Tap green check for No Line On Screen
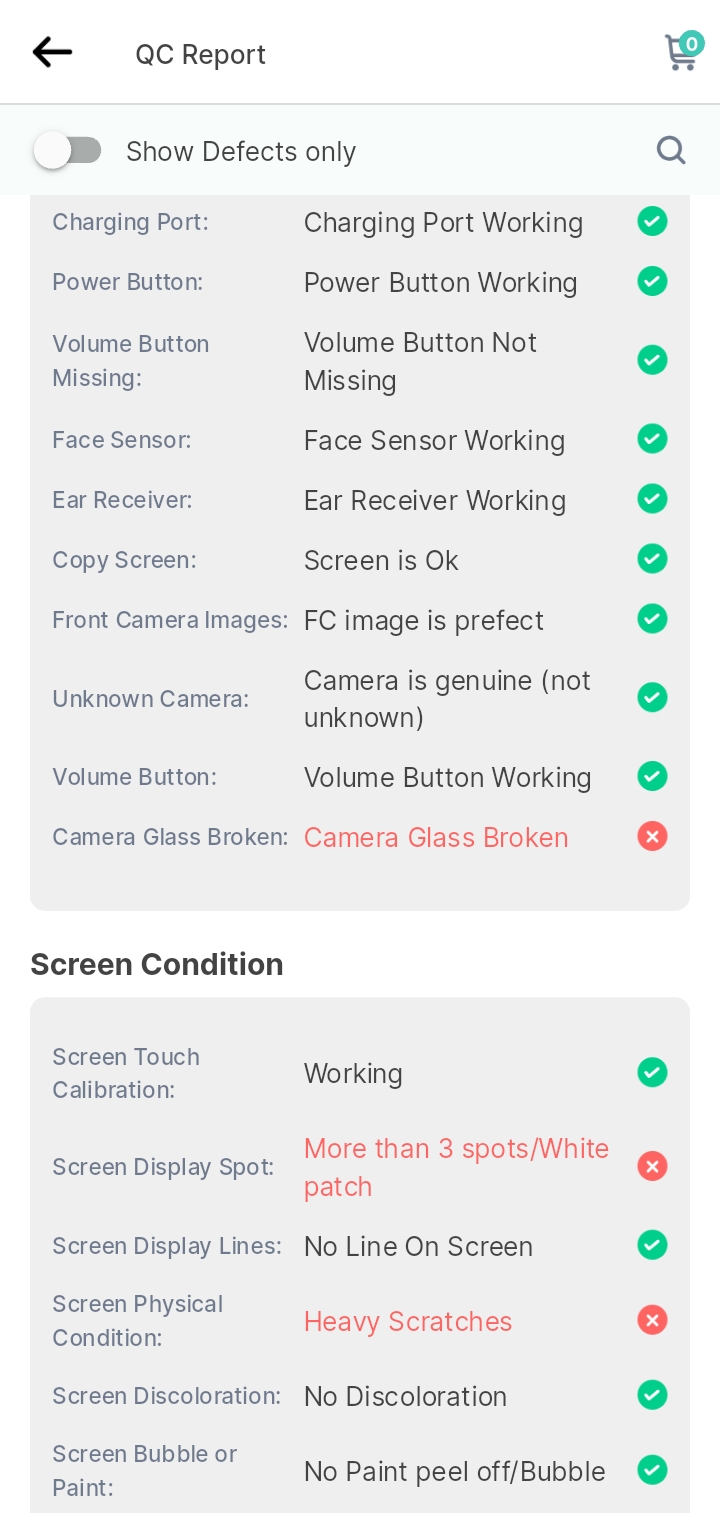720x1513 pixels. pyautogui.click(x=653, y=1245)
